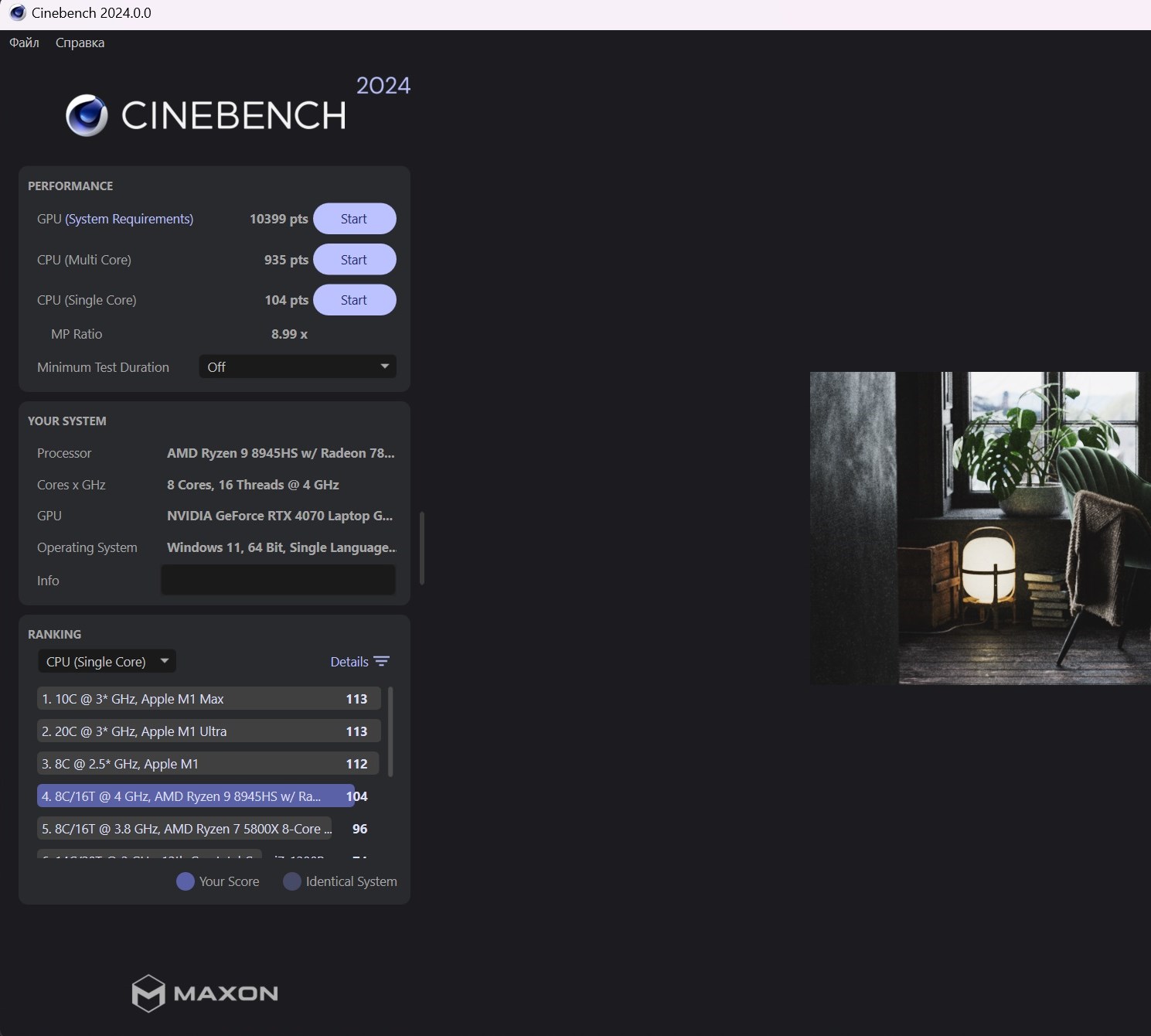Select the AMD Ryzen 9 8945HS ranking entry

tap(196, 796)
